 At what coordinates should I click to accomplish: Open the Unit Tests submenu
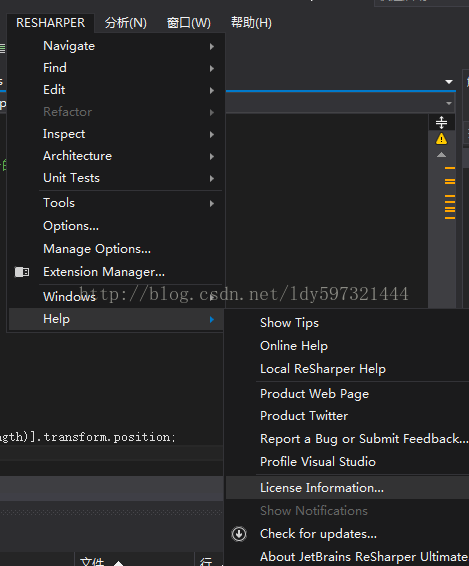click(x=116, y=178)
